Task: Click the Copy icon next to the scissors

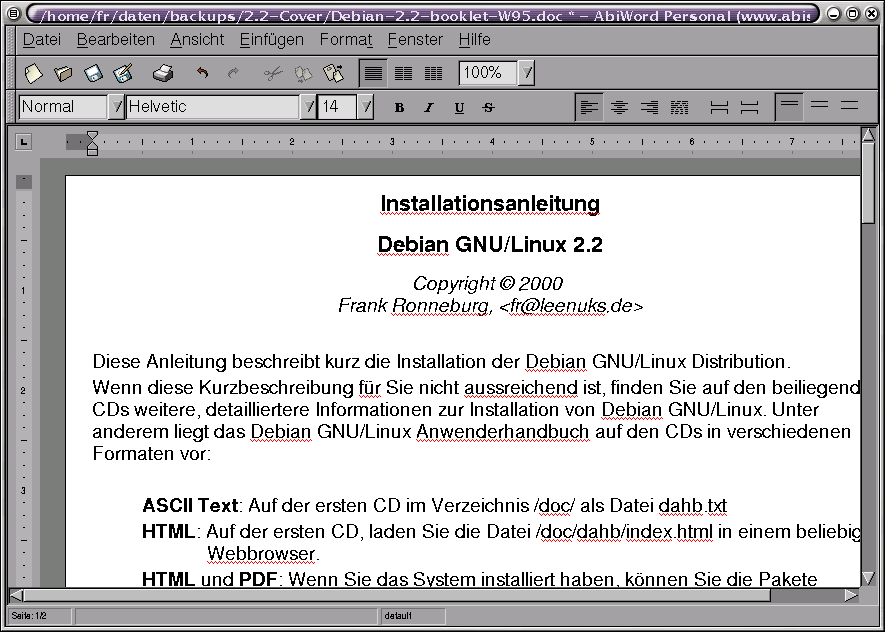Action: point(303,73)
